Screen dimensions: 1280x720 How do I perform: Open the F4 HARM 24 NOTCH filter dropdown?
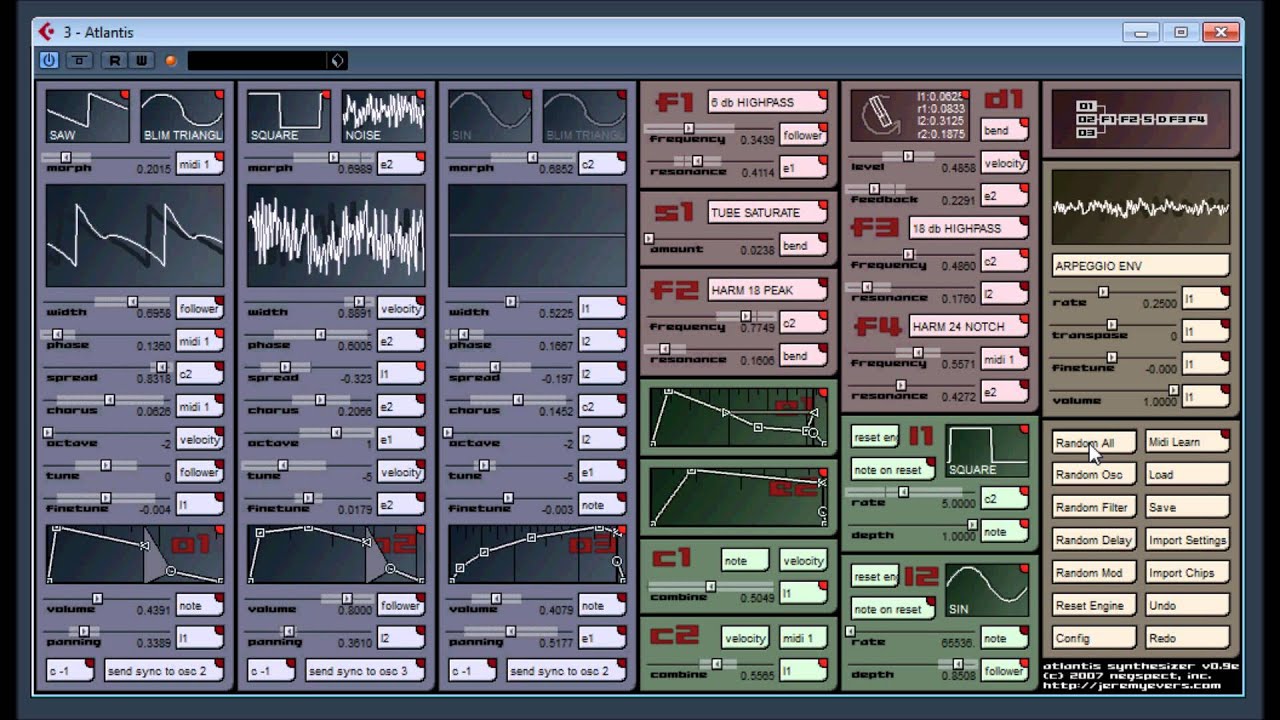click(968, 326)
